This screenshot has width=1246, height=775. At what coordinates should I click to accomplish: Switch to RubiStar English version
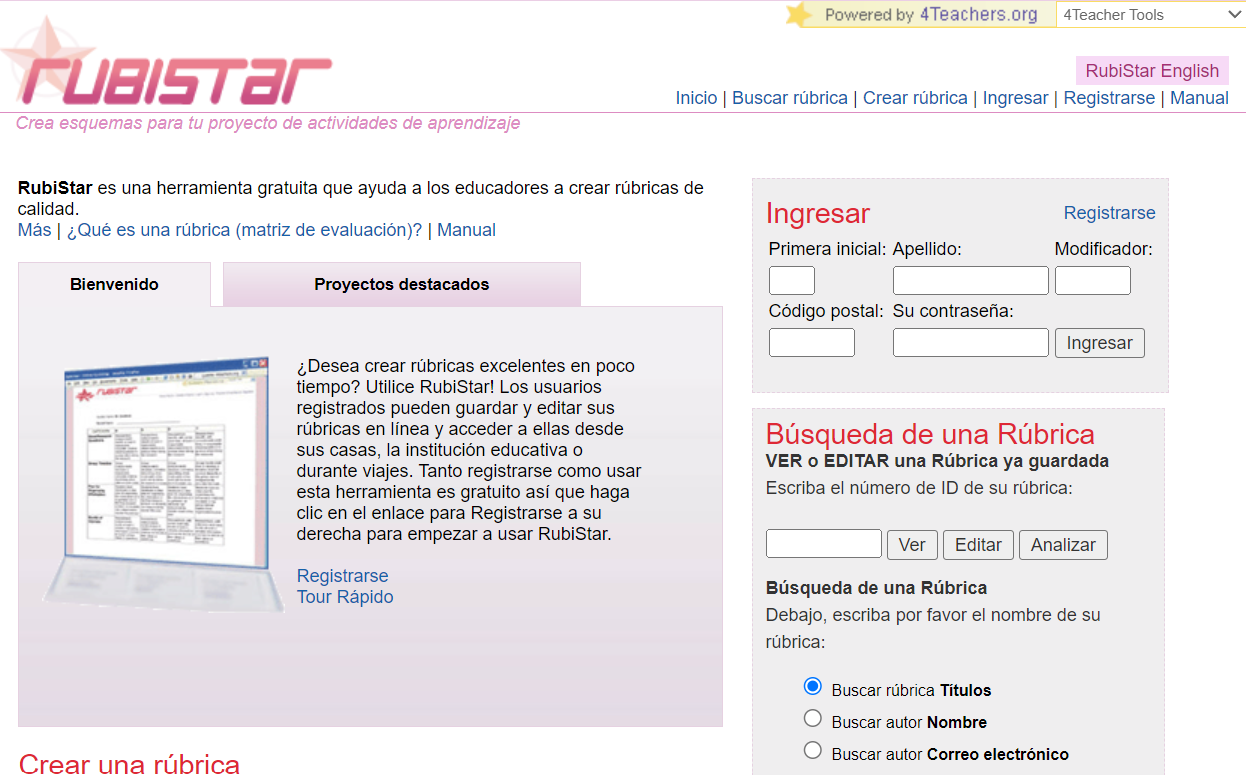1152,71
